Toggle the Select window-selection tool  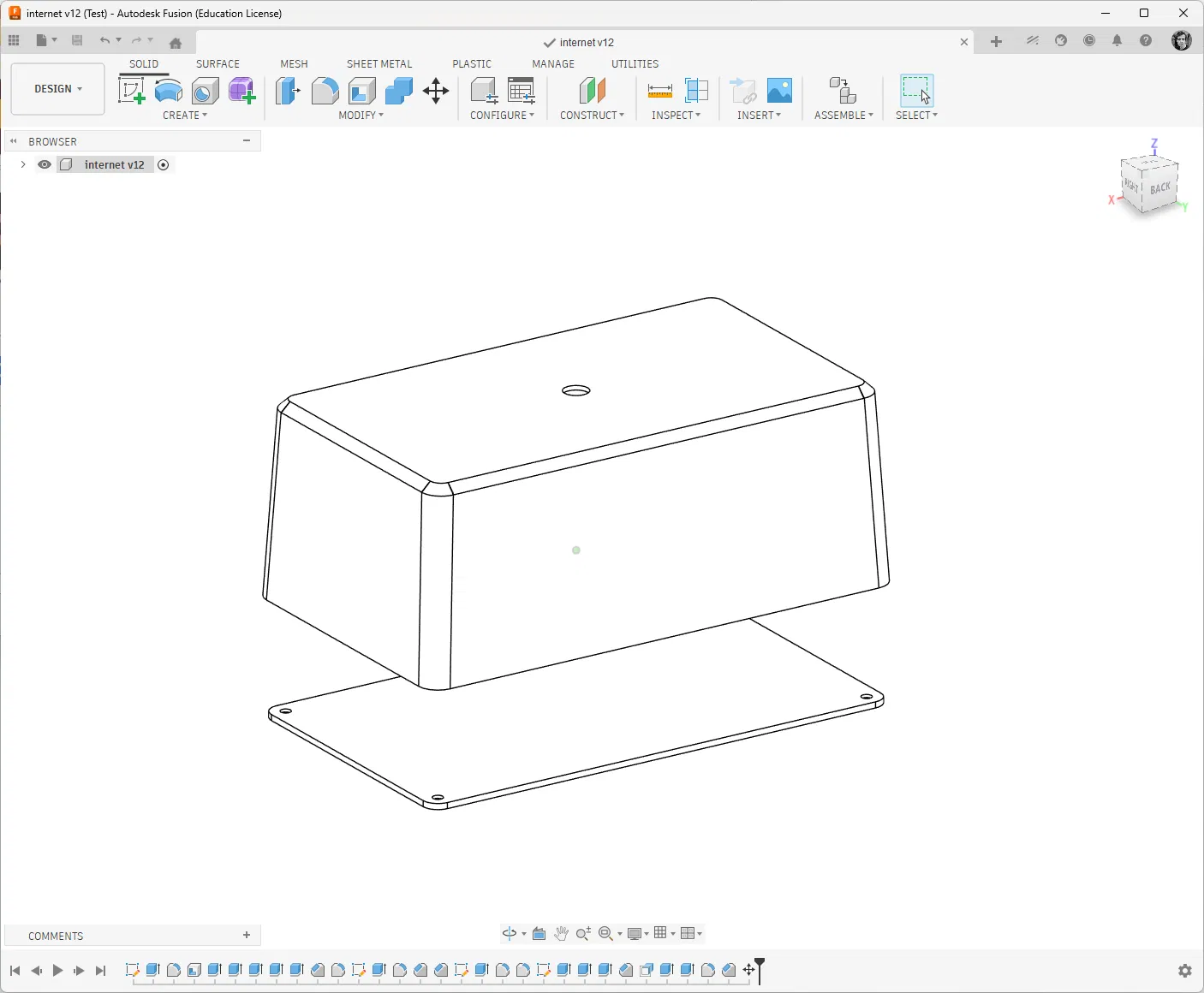(916, 90)
